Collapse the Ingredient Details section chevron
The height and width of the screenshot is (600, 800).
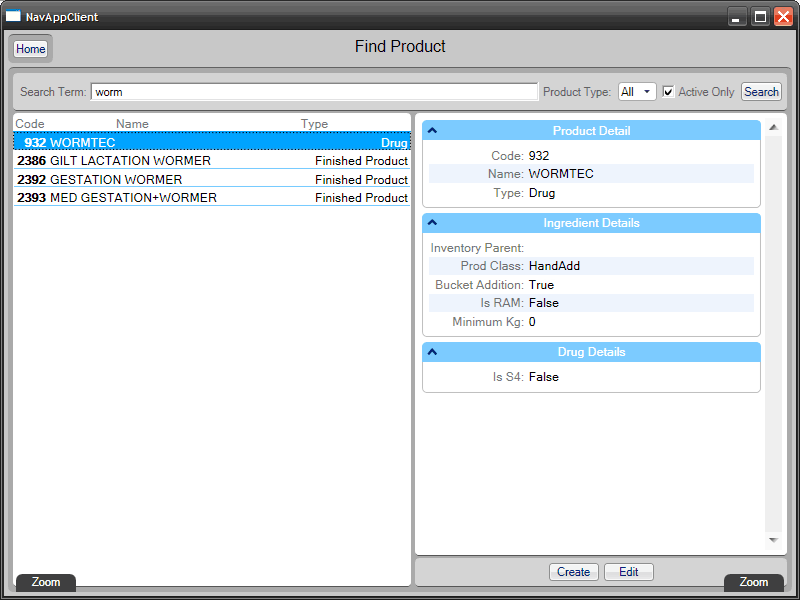click(x=433, y=223)
